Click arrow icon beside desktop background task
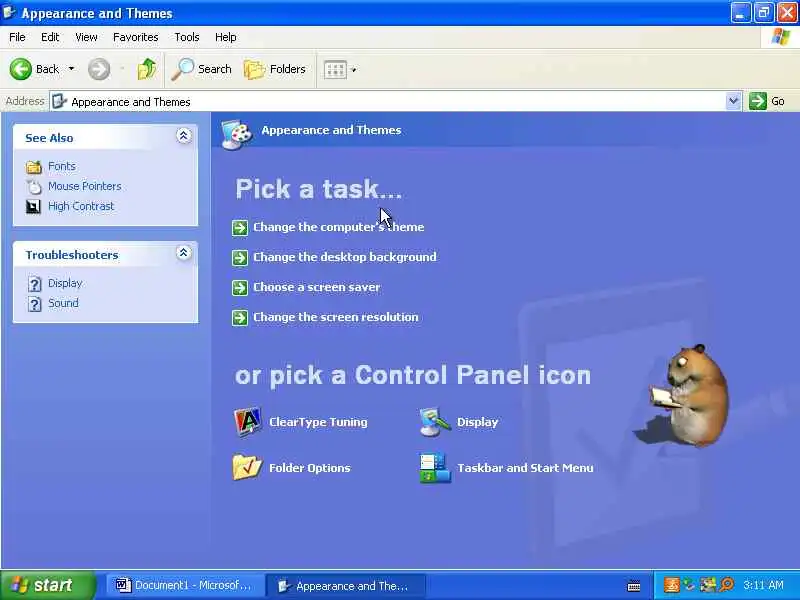This screenshot has height=600, width=800. (240, 257)
